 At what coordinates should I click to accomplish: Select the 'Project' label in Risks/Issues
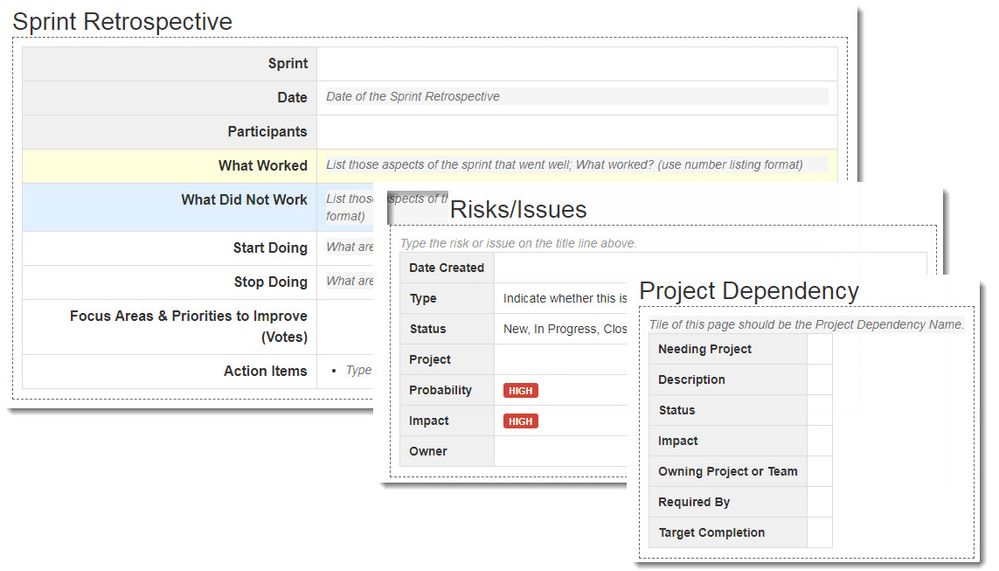click(x=430, y=360)
